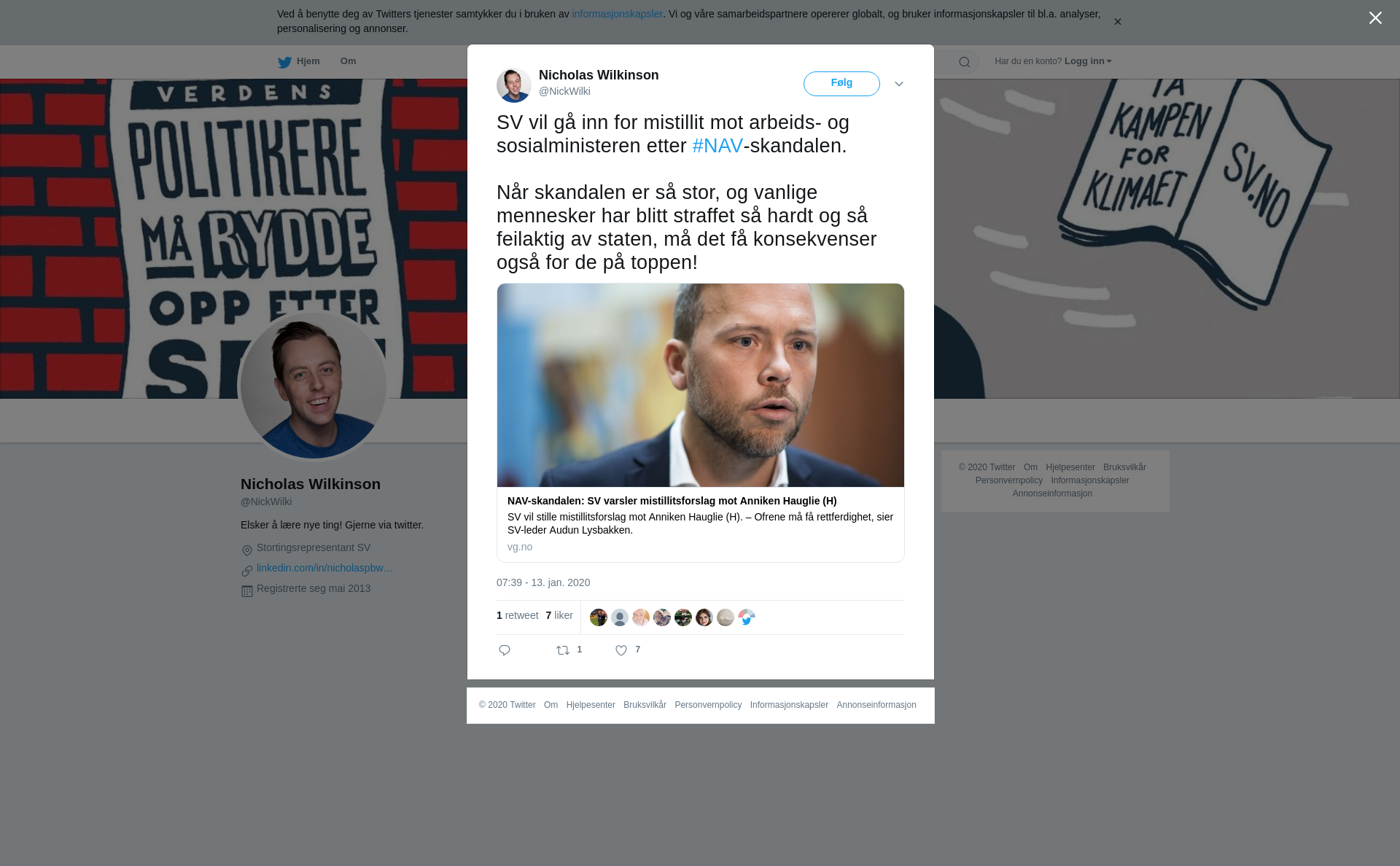1400x866 pixels.
Task: Open the tweet options chevron
Action: [899, 84]
